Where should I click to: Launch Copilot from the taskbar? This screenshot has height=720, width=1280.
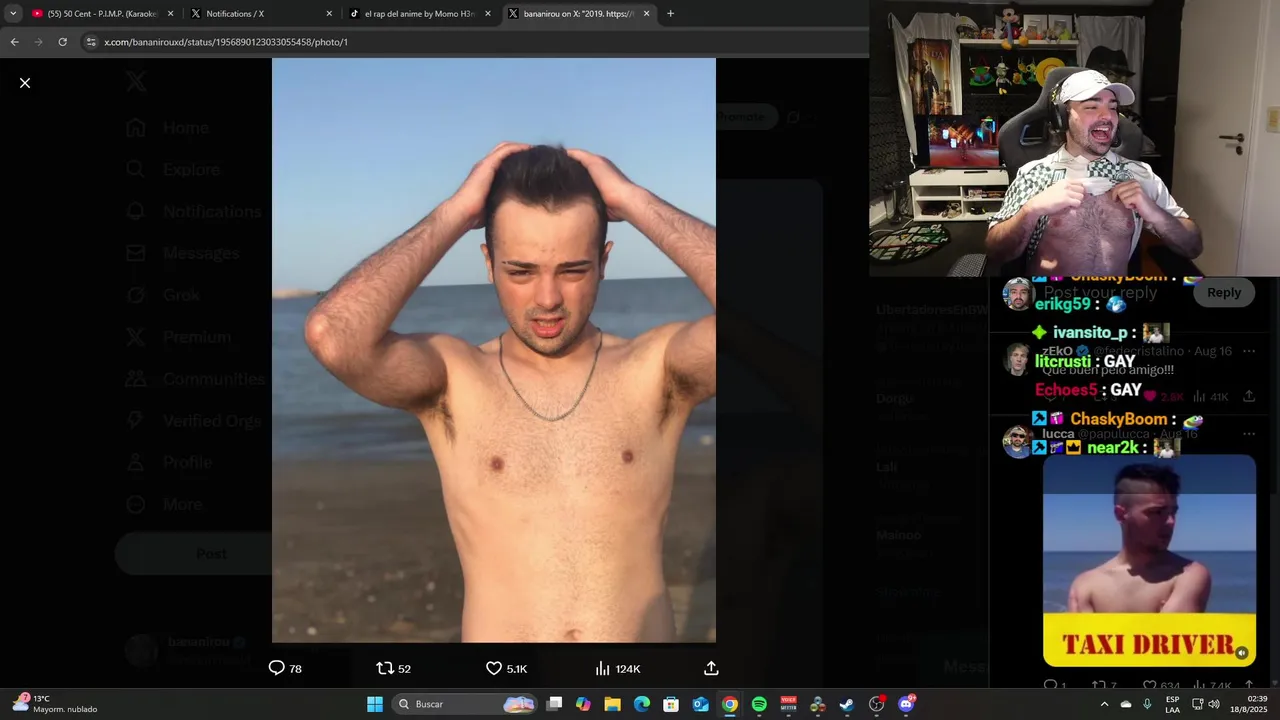tap(583, 704)
